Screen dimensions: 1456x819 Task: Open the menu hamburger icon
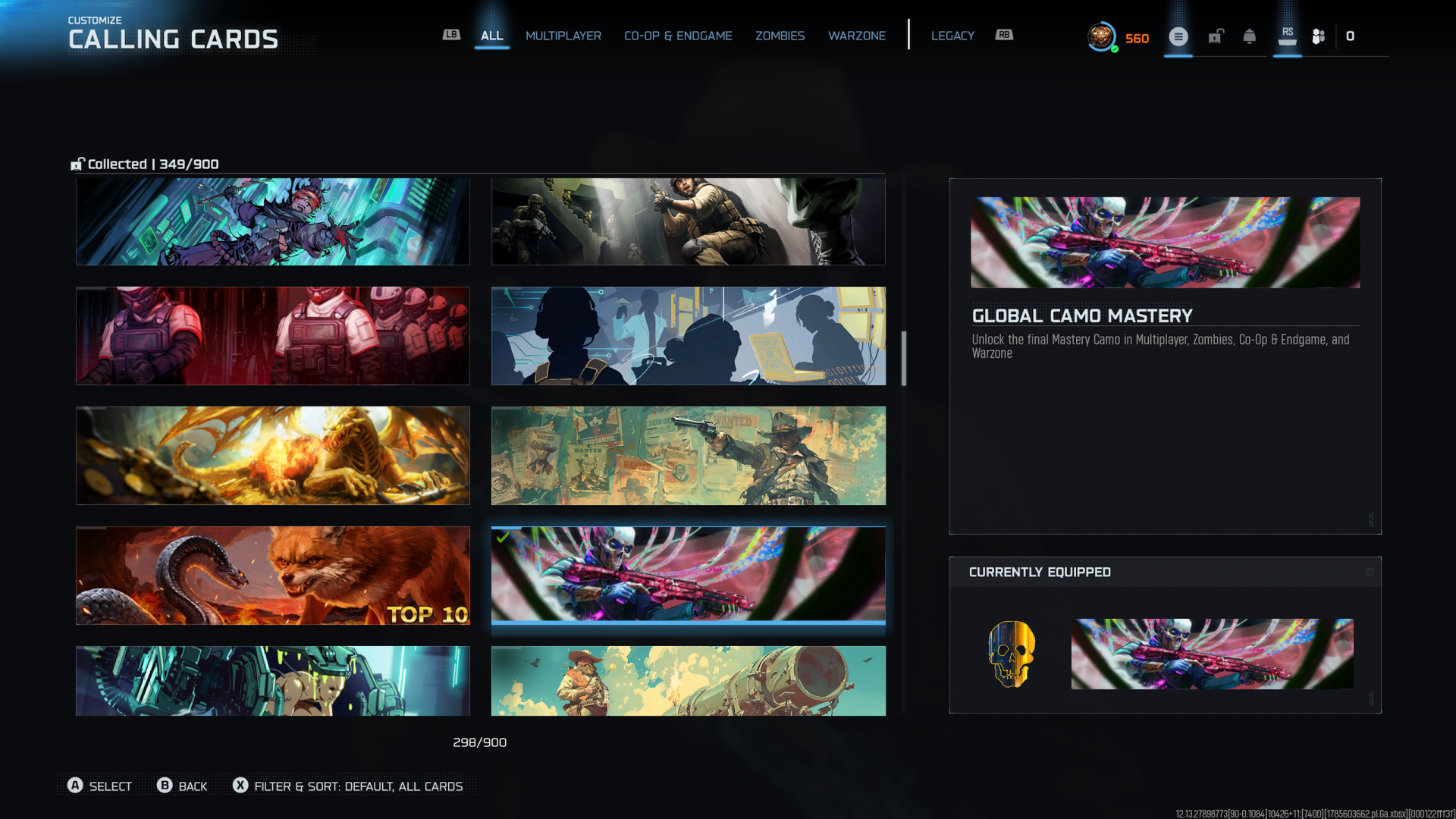1178,36
